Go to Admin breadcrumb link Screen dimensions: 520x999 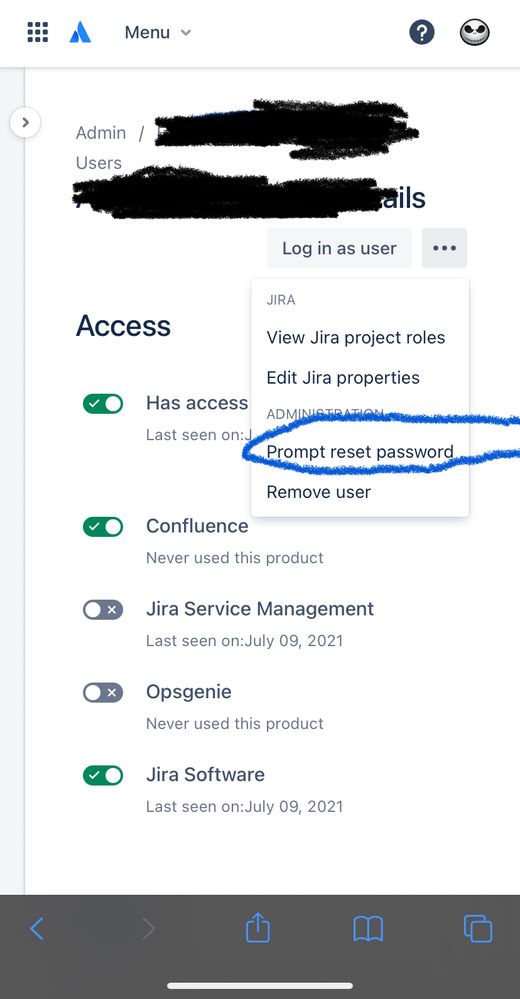point(101,133)
